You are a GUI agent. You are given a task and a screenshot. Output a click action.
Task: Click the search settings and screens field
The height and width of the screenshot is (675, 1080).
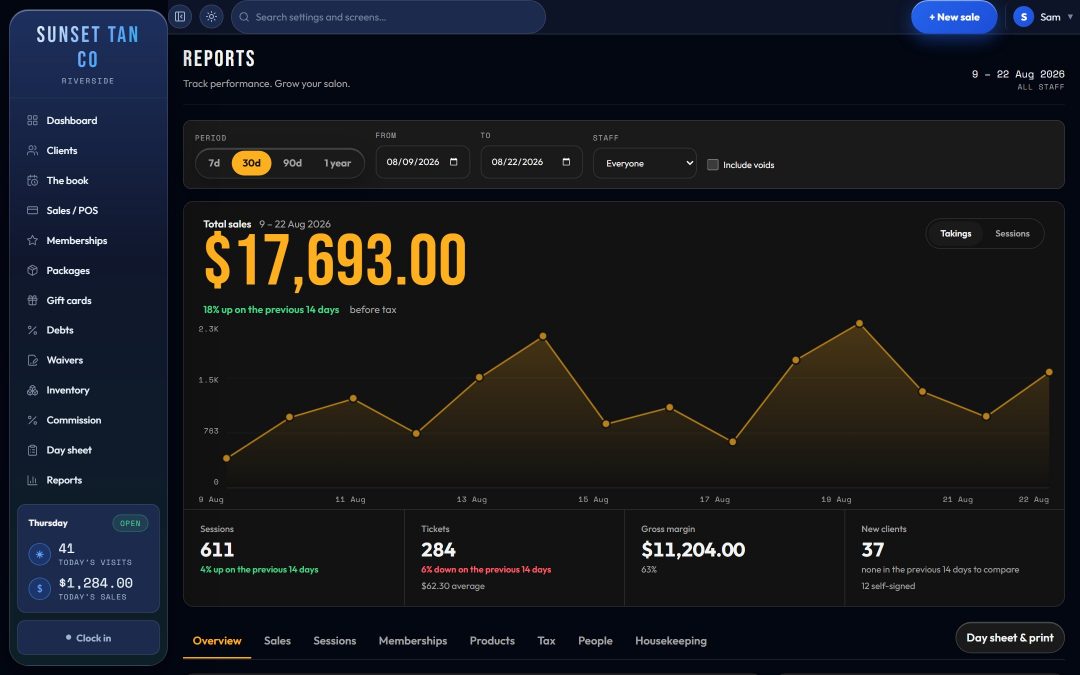pyautogui.click(x=388, y=17)
